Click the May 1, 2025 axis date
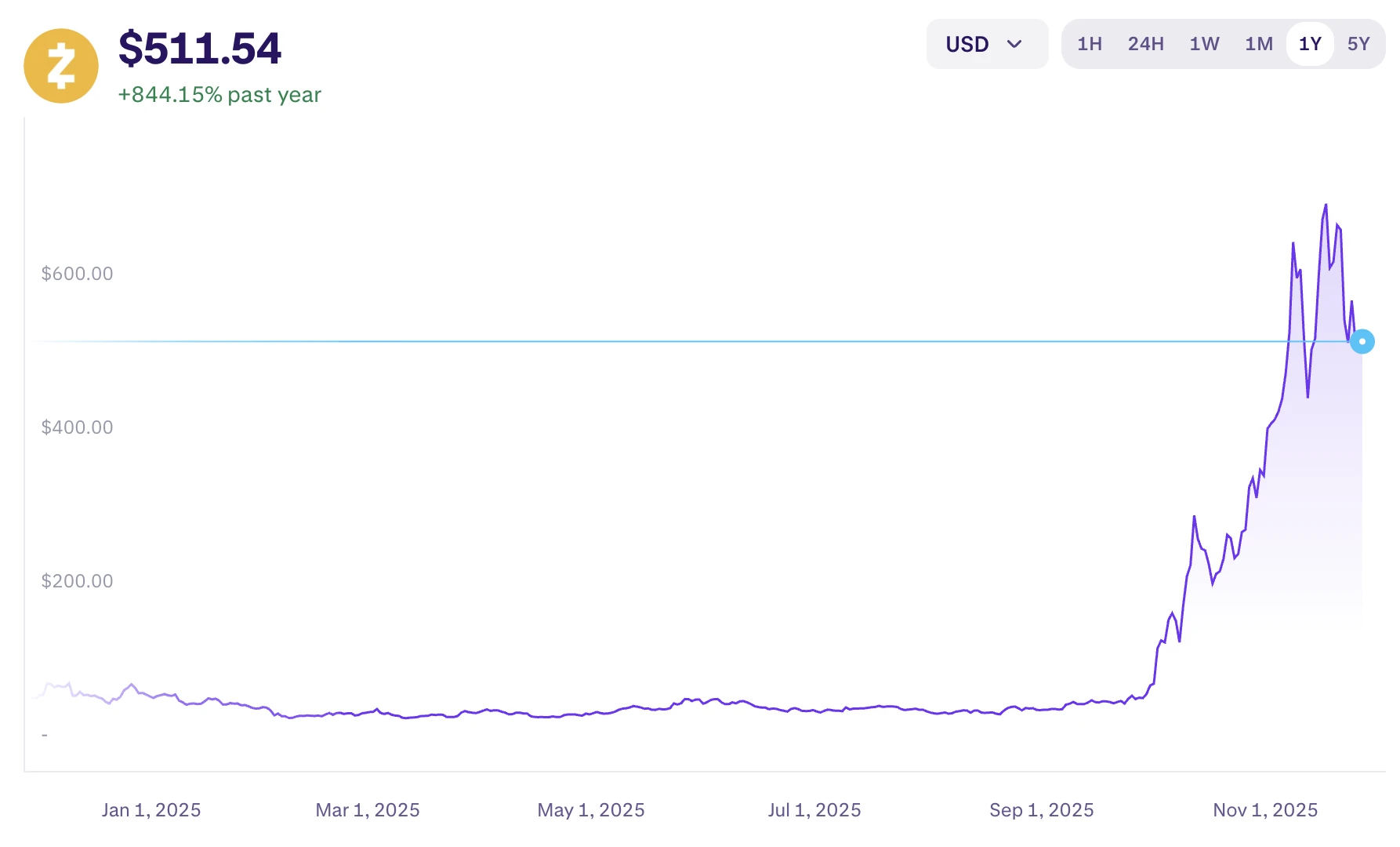The height and width of the screenshot is (847, 1400). pos(591,810)
